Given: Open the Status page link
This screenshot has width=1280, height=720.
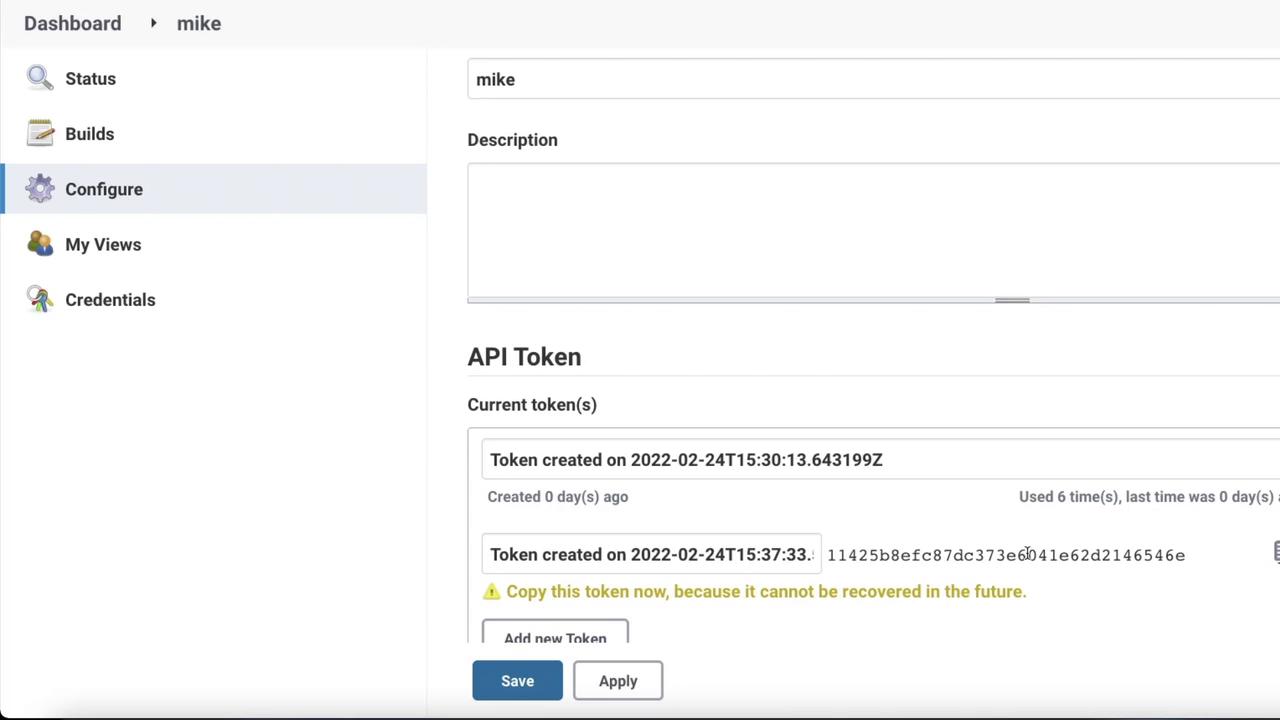Looking at the screenshot, I should [x=90, y=79].
